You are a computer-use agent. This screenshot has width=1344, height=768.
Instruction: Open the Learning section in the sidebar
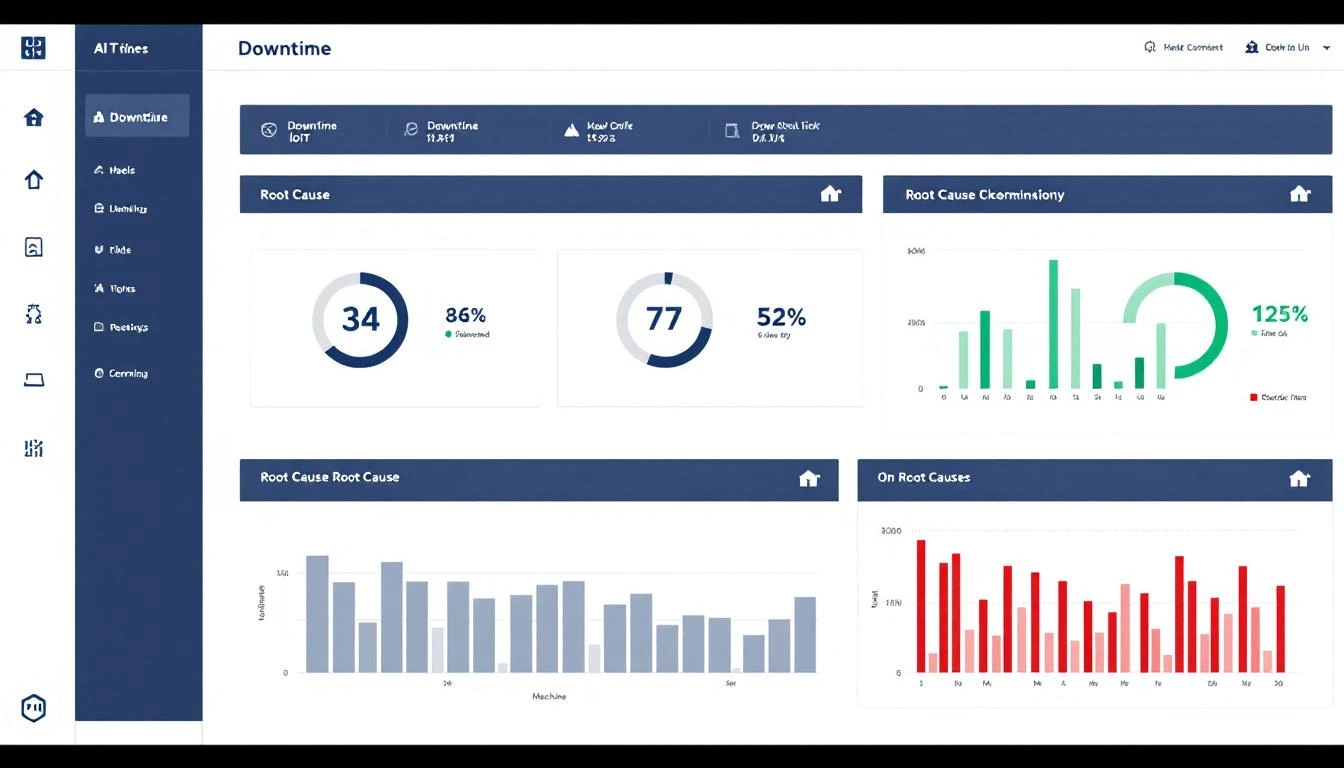(126, 208)
